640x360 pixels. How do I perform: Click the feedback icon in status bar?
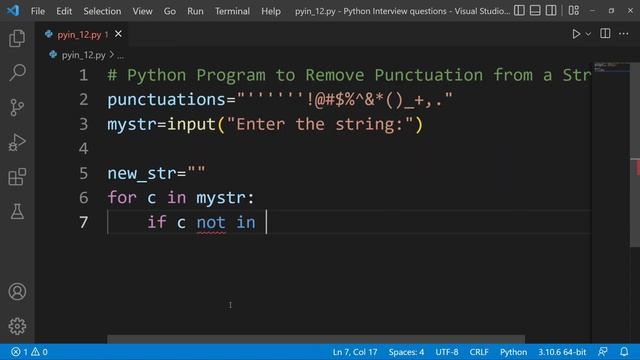[x=602, y=352]
